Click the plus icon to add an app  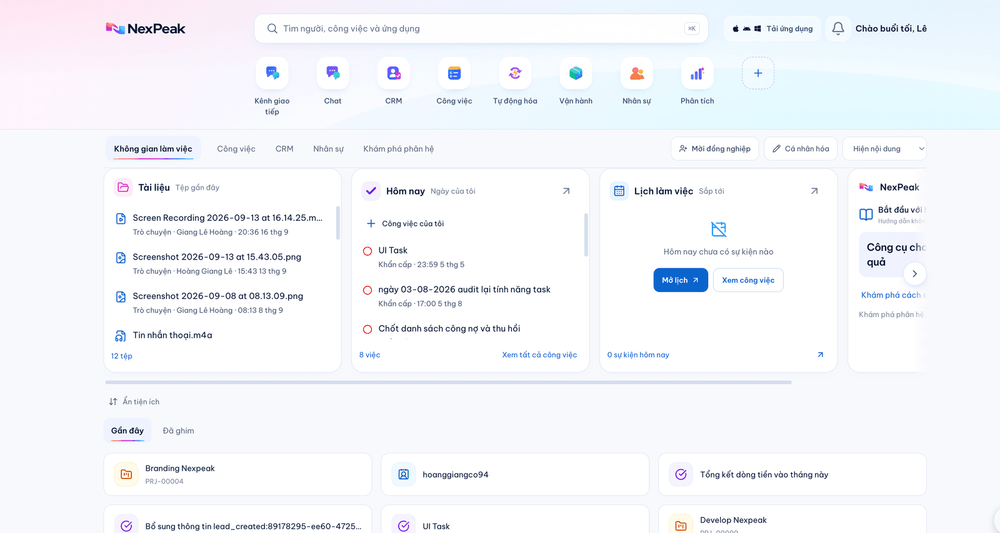tap(758, 73)
